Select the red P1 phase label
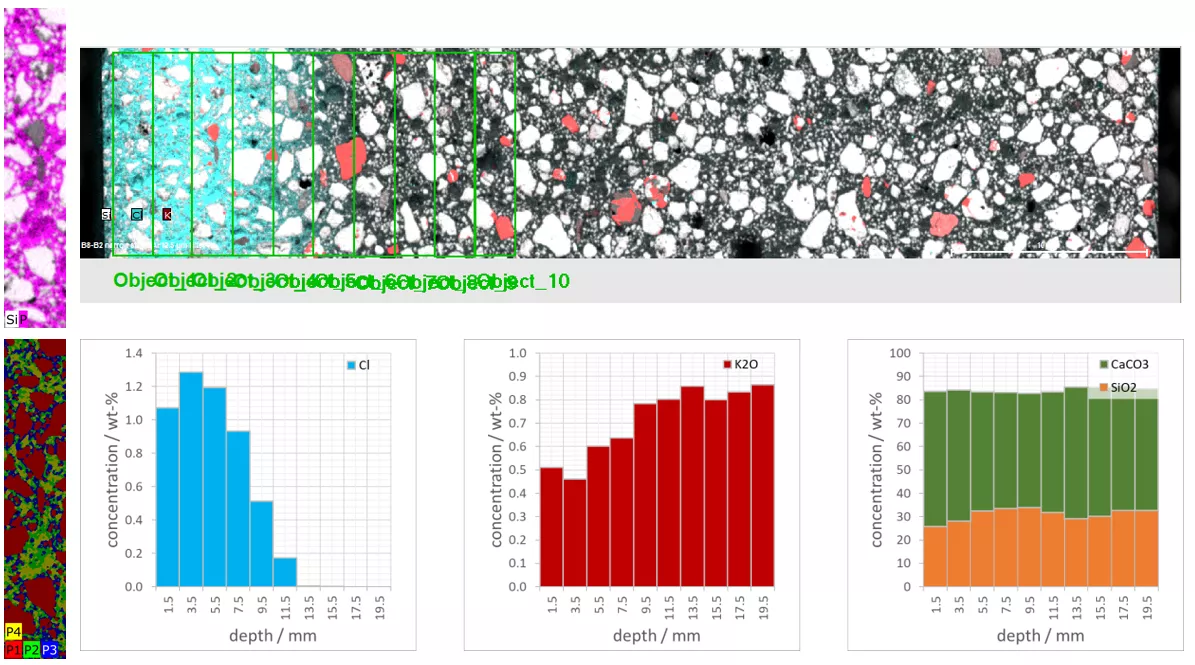 pyautogui.click(x=13, y=650)
